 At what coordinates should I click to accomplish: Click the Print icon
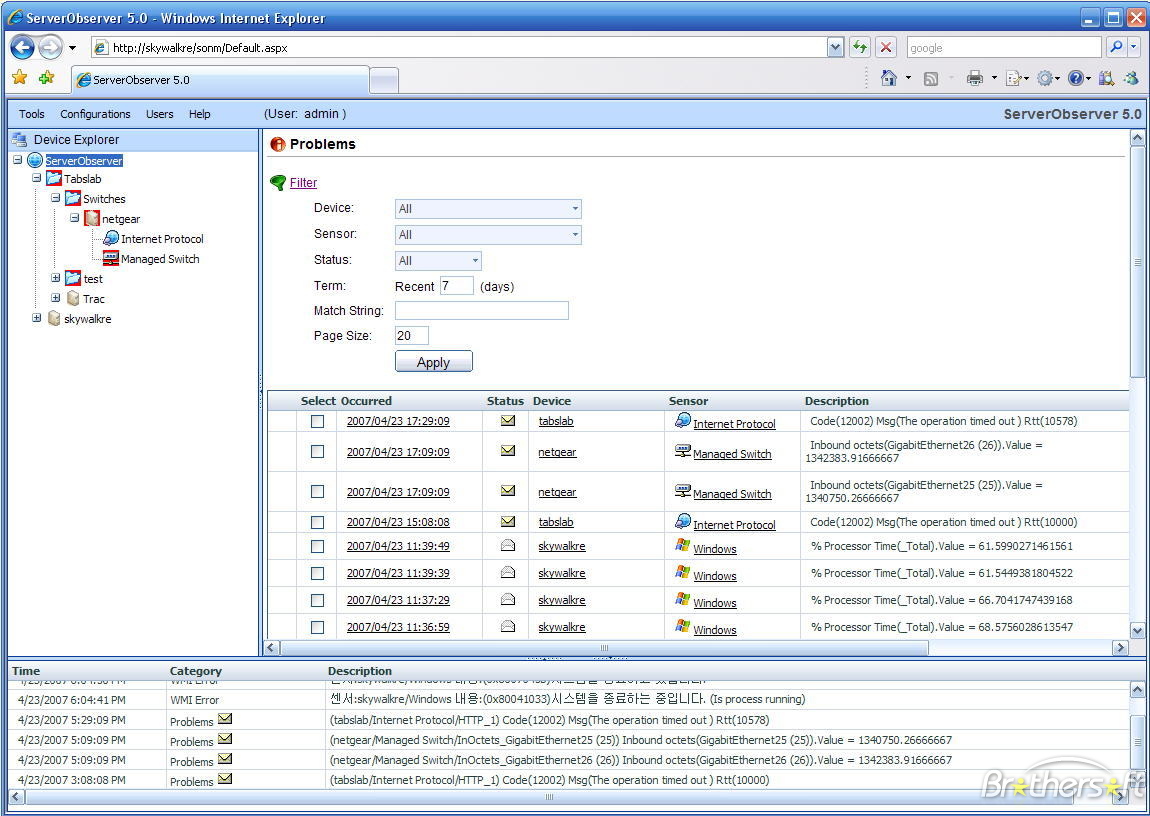tap(975, 78)
